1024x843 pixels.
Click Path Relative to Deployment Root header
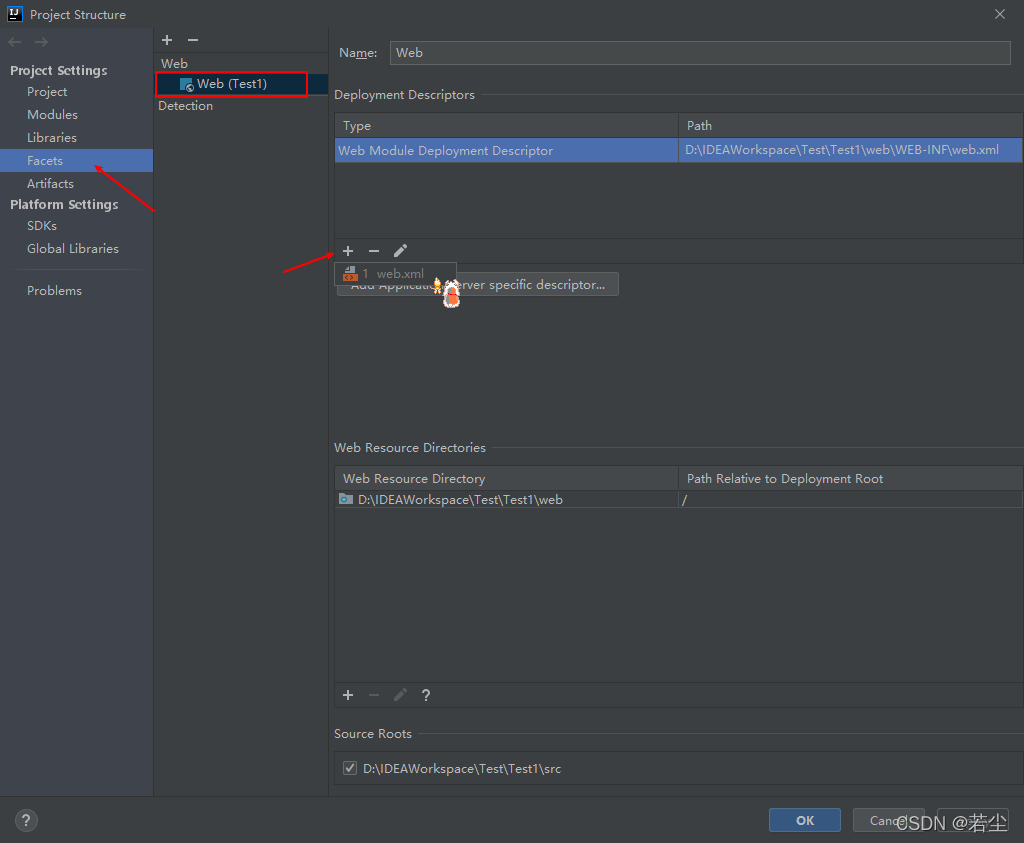click(x=850, y=479)
